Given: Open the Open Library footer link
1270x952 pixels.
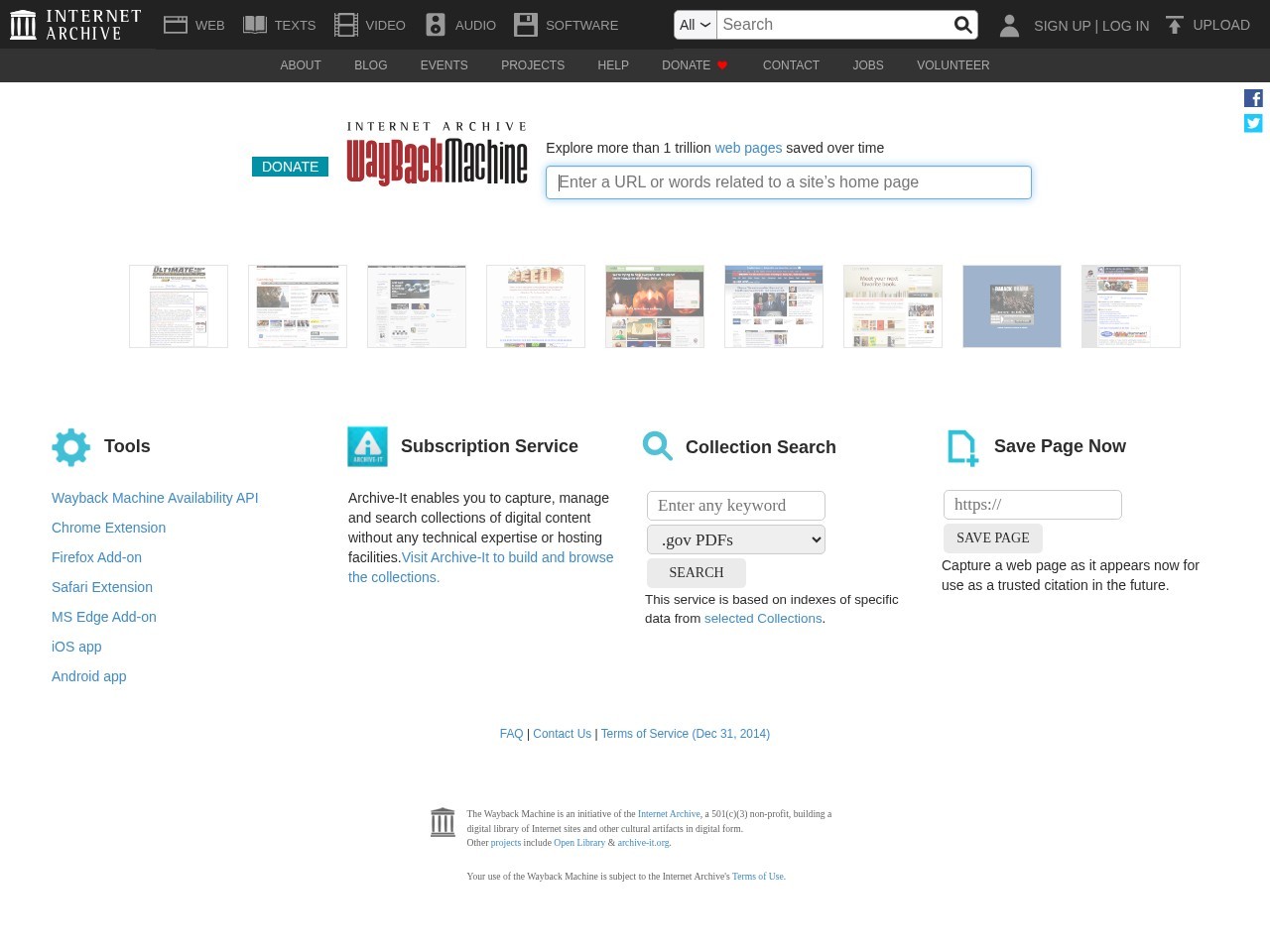Looking at the screenshot, I should tap(579, 843).
